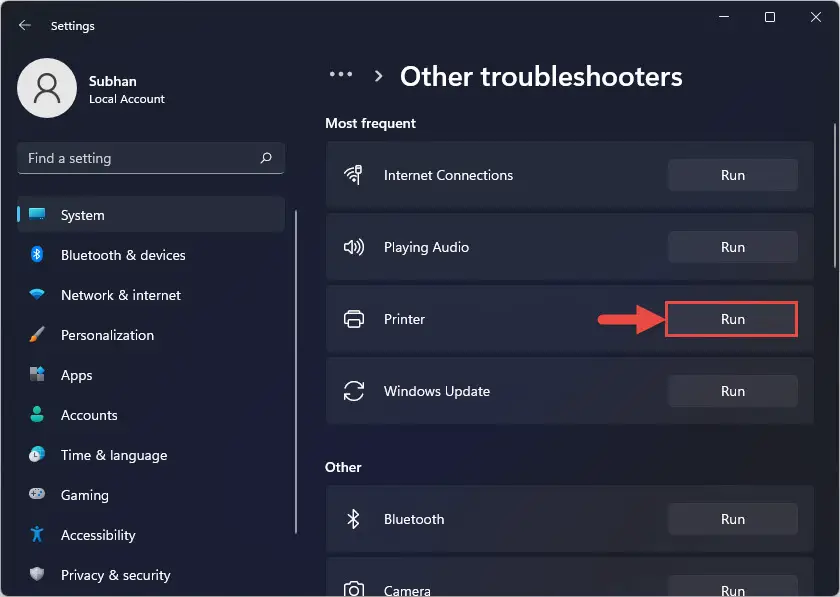Focus the Find a setting search box
840x597 pixels.
[x=140, y=158]
